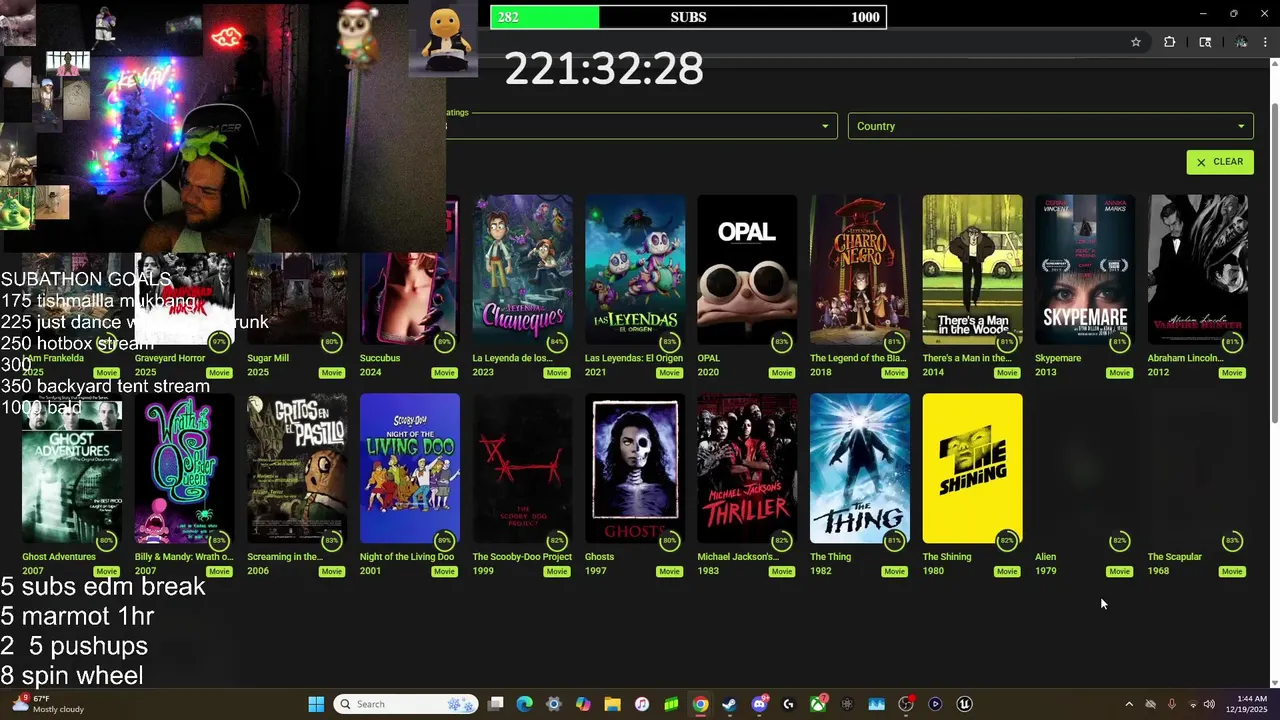Open the Ghosts 1997 poster

[x=635, y=468]
